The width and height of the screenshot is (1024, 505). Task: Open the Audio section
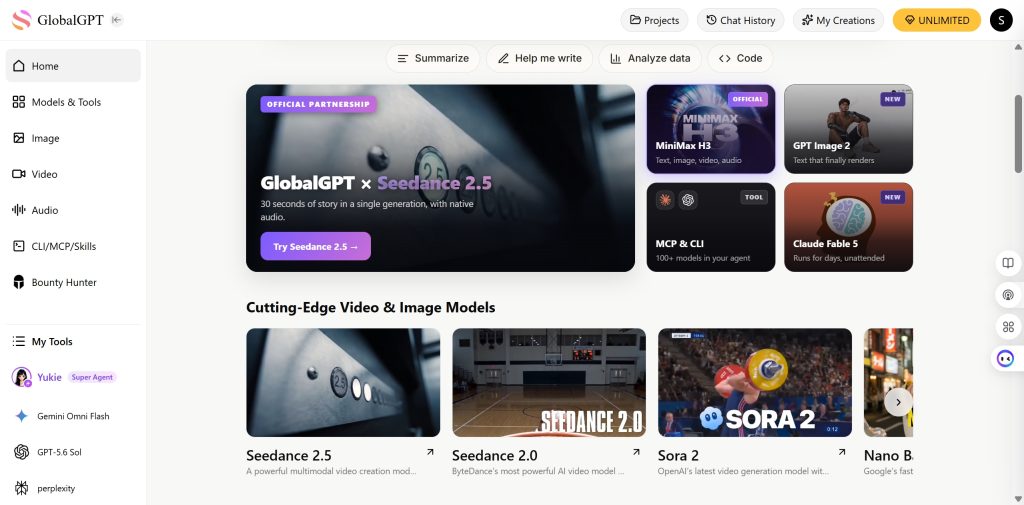(73, 210)
